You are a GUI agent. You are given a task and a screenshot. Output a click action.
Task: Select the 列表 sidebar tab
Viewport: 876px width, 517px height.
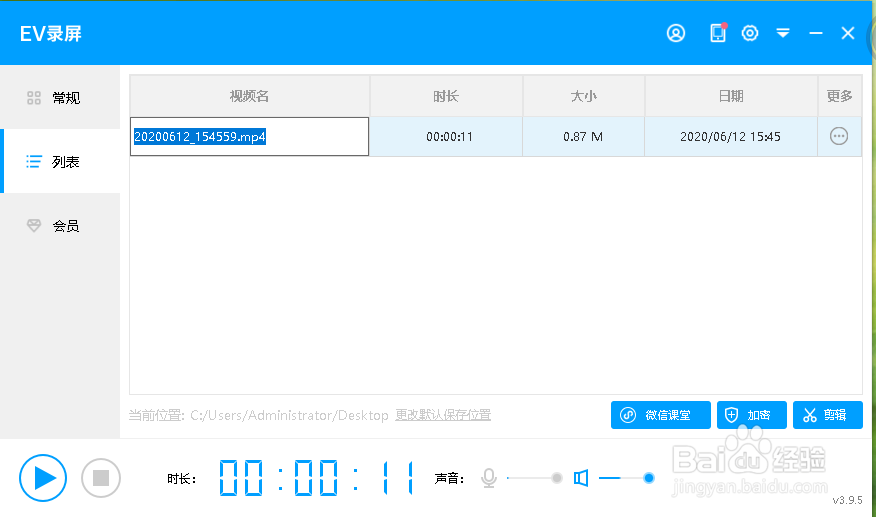60,162
